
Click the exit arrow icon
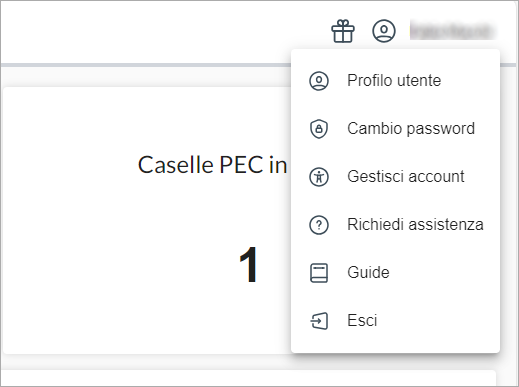tap(319, 321)
